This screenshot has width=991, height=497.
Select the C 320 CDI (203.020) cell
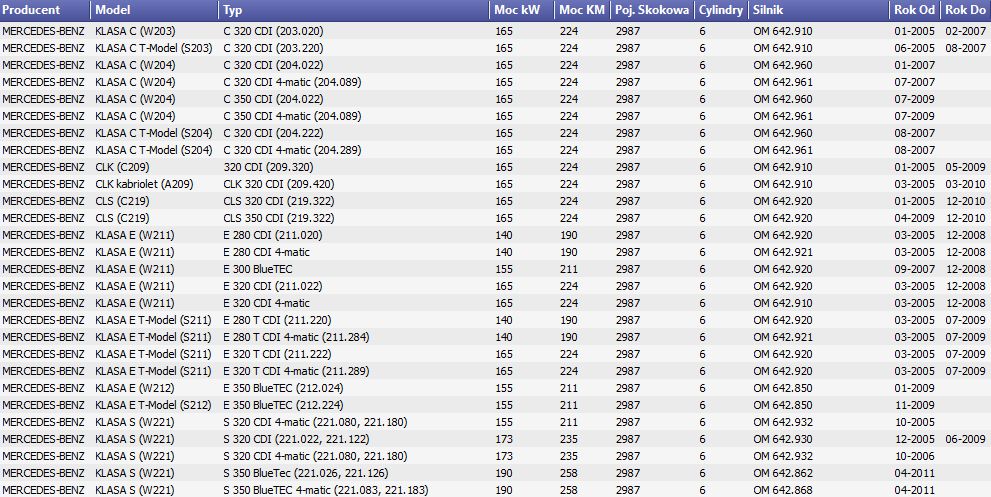coord(273,31)
